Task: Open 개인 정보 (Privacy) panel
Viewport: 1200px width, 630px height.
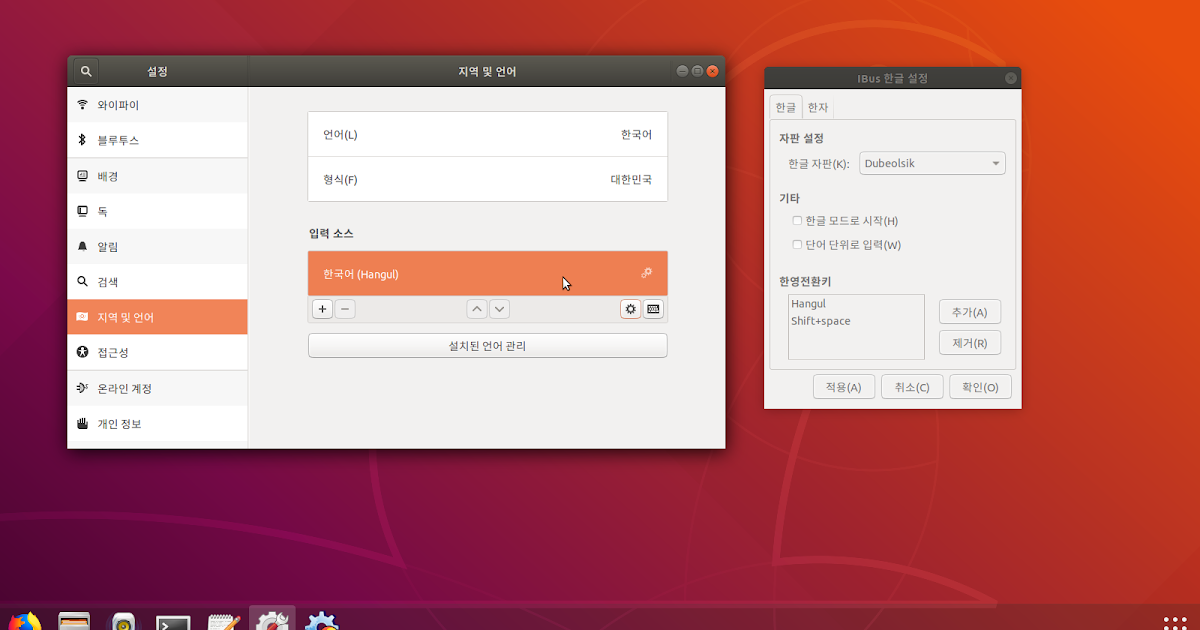Action: click(157, 424)
